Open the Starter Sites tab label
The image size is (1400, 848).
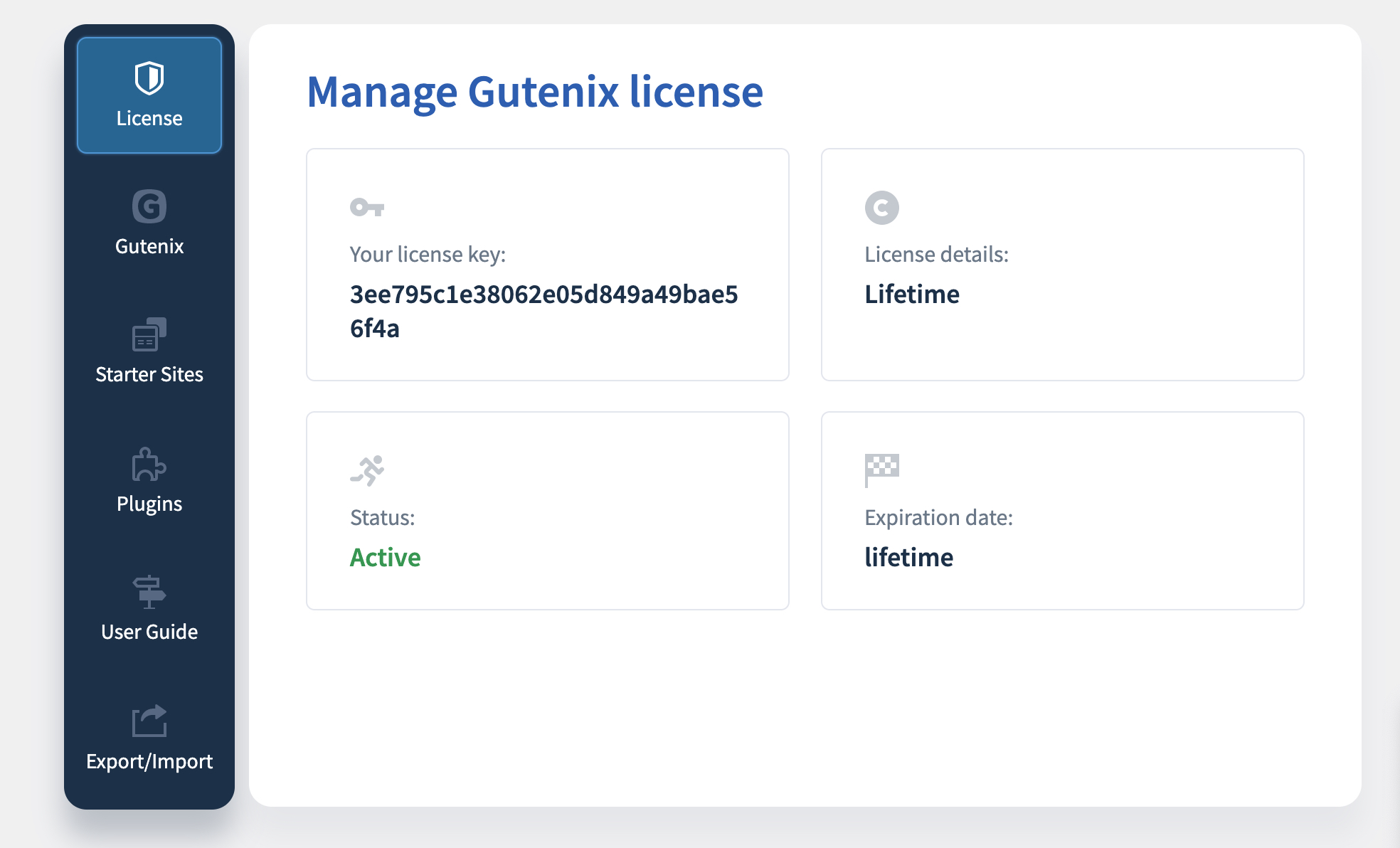[x=149, y=374]
